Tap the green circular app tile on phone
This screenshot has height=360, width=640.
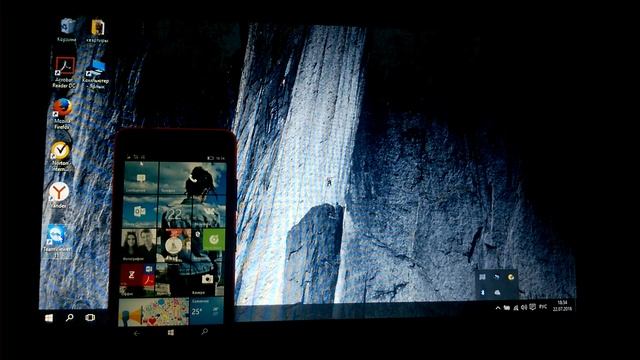(214, 239)
